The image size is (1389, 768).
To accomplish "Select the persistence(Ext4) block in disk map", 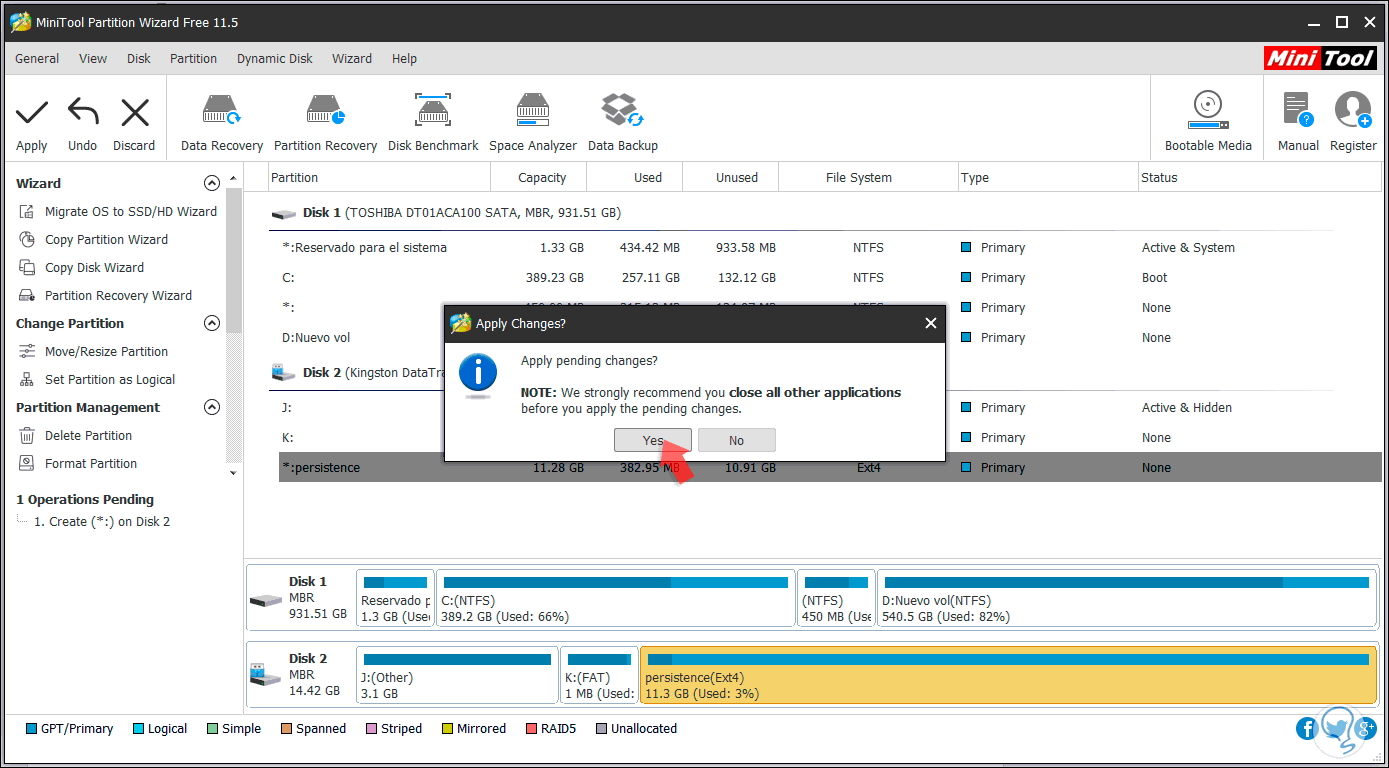I will [1008, 675].
